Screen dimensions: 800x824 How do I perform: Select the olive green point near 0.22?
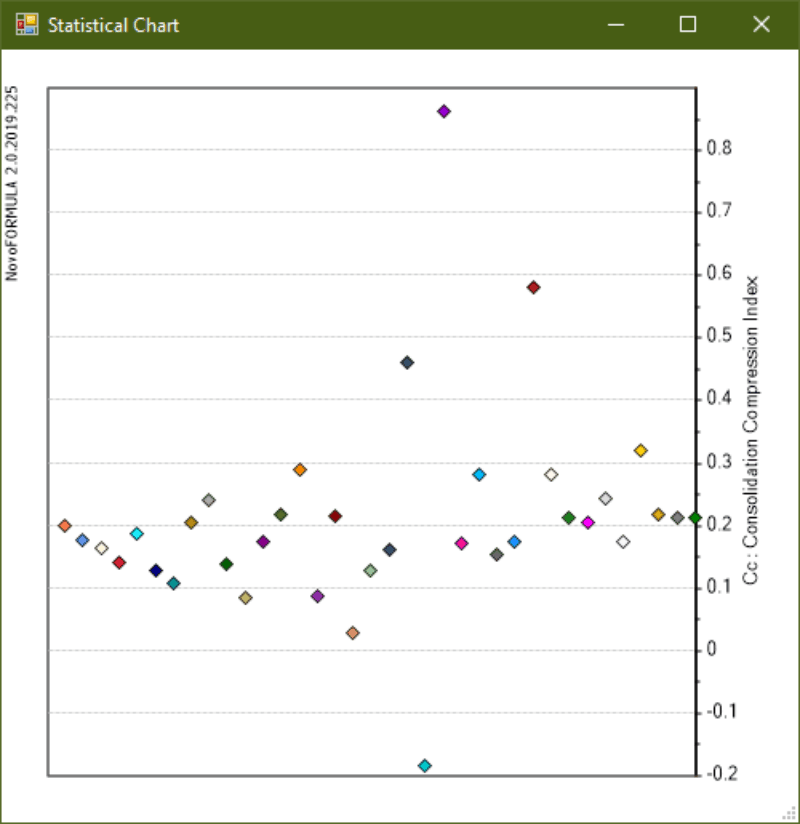[281, 514]
